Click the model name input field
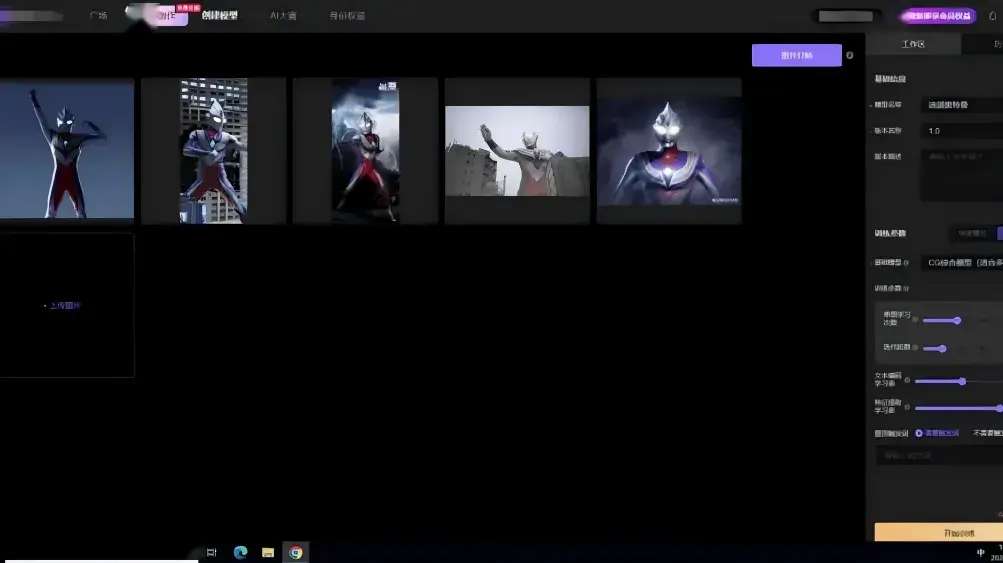1003x563 pixels. click(x=962, y=104)
